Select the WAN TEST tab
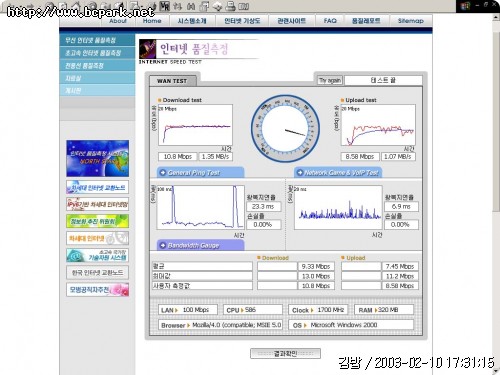This screenshot has height=375, width=500. (172, 81)
